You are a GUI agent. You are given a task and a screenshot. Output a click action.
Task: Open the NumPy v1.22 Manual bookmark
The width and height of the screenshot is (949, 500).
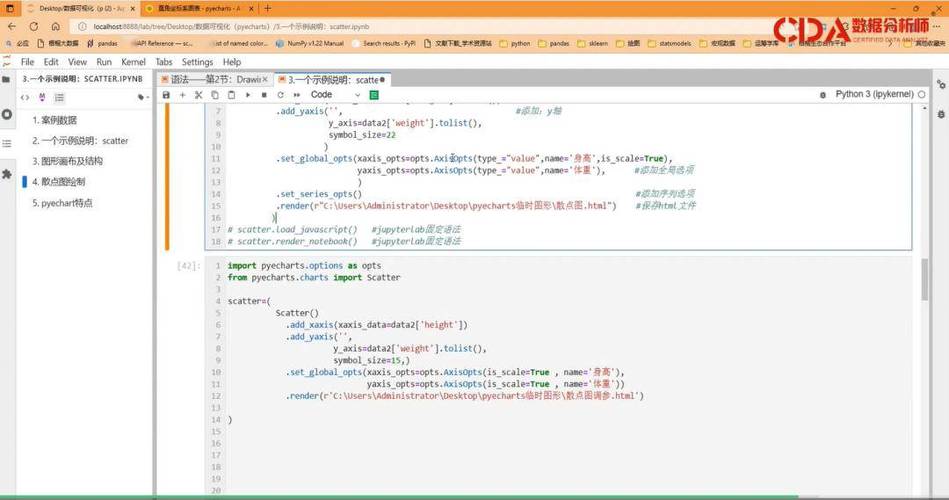click(x=310, y=44)
